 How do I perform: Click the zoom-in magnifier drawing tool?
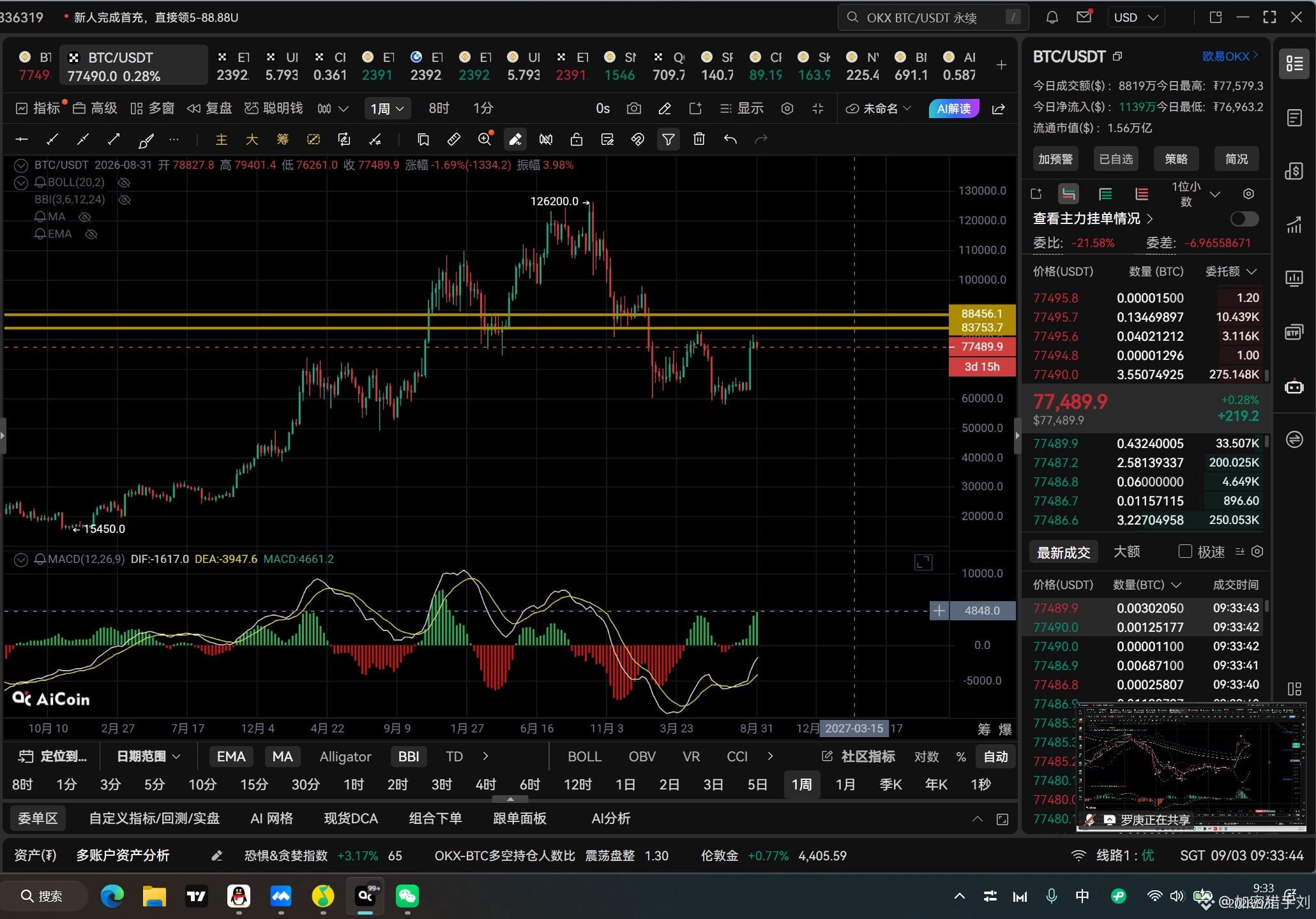pos(485,139)
